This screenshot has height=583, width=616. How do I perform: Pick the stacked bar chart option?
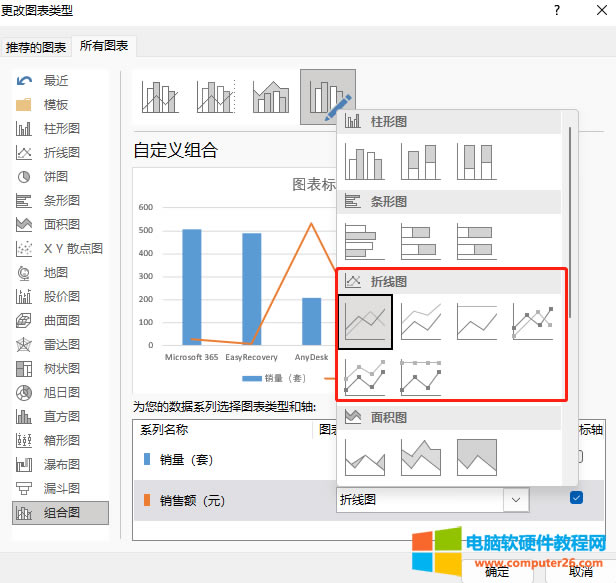(x=420, y=241)
